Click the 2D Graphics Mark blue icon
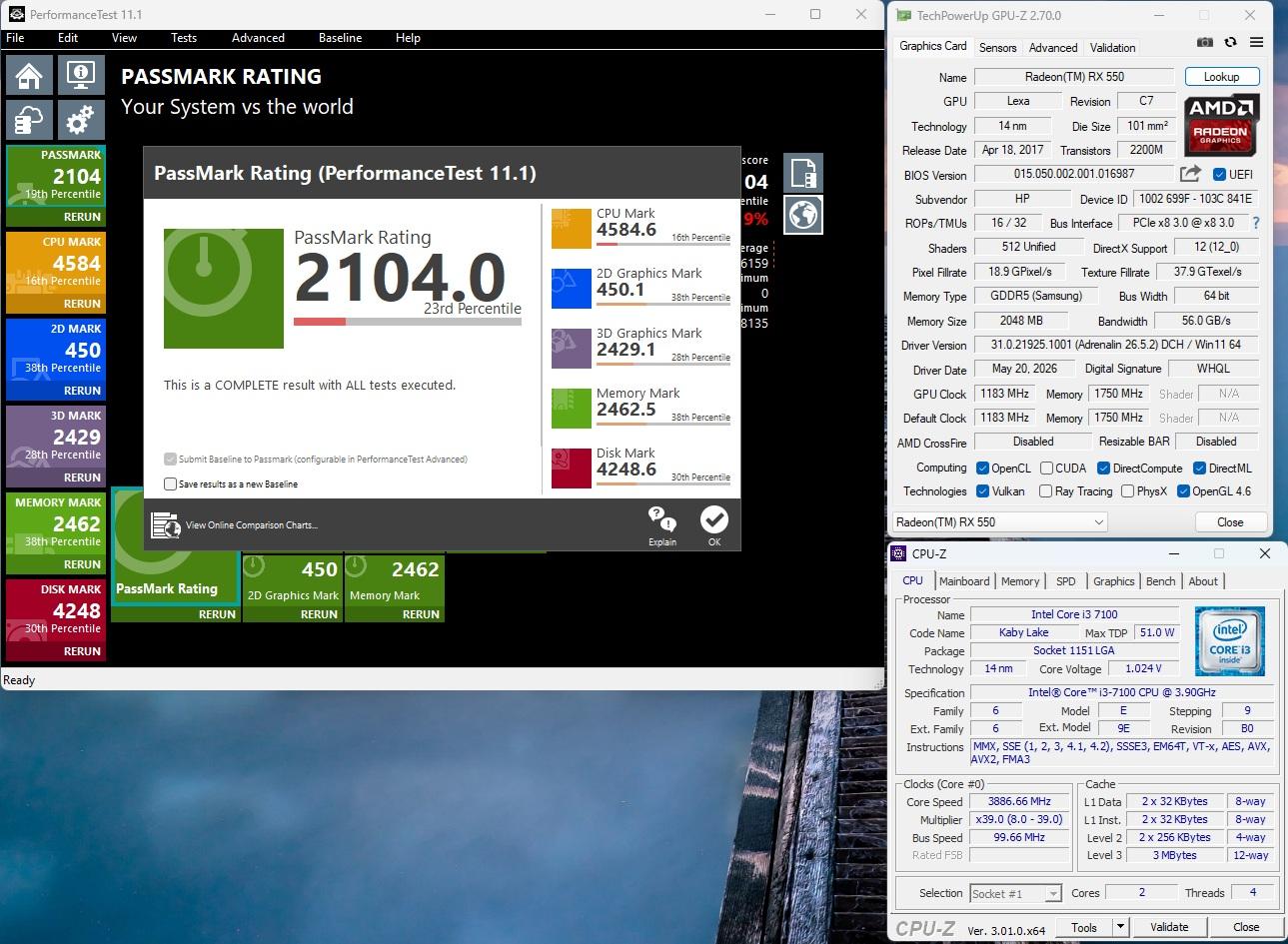This screenshot has width=1288, height=944. click(572, 289)
